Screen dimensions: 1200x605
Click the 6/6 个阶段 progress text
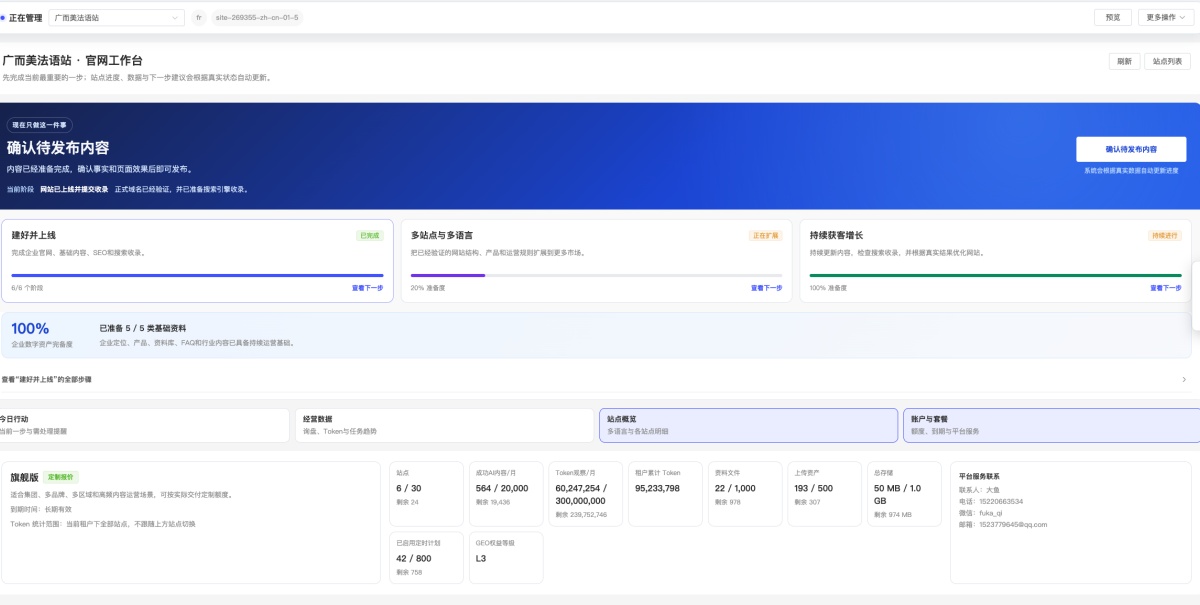coord(27,287)
